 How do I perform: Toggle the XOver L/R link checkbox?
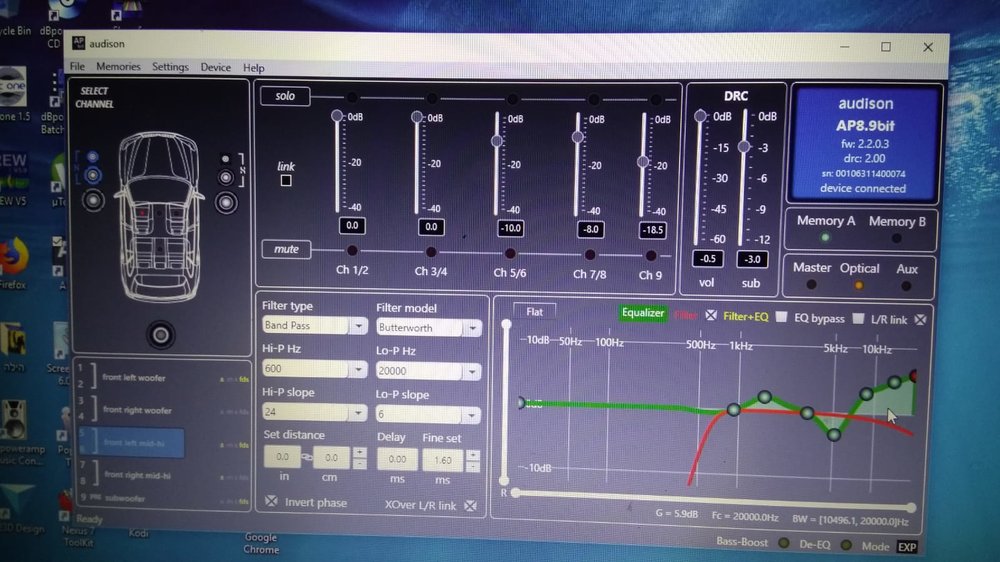(x=471, y=505)
